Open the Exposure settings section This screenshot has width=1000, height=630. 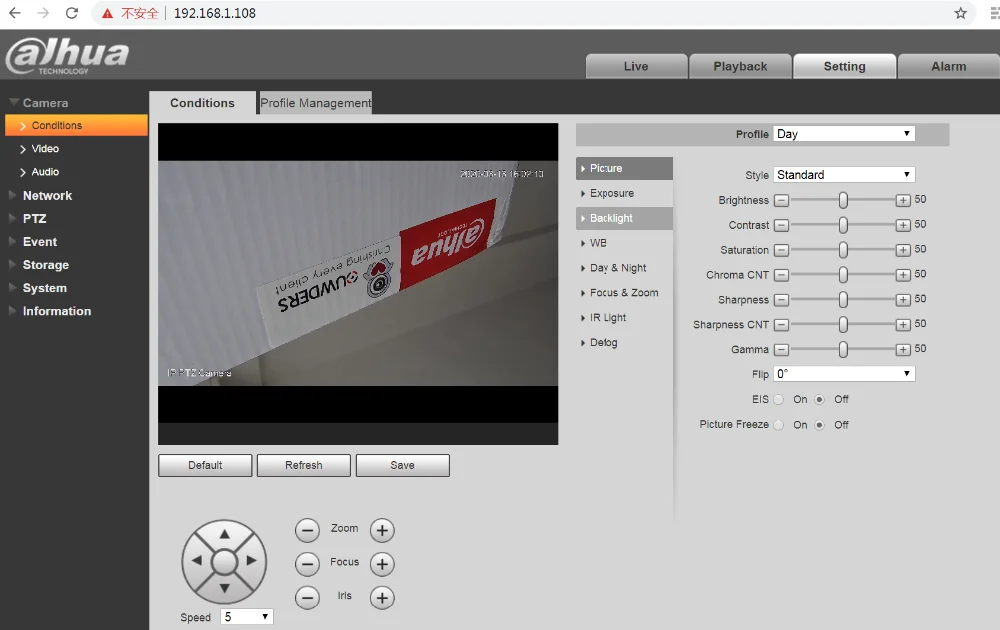624,193
